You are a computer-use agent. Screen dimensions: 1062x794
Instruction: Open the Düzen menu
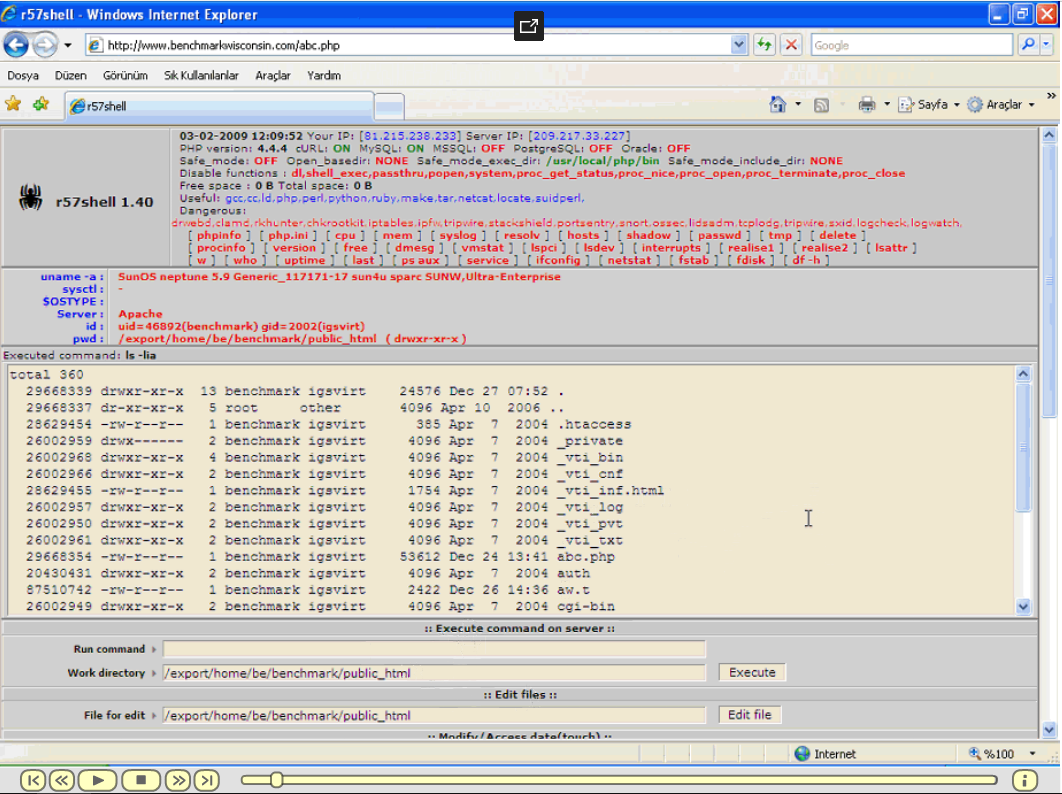70,75
